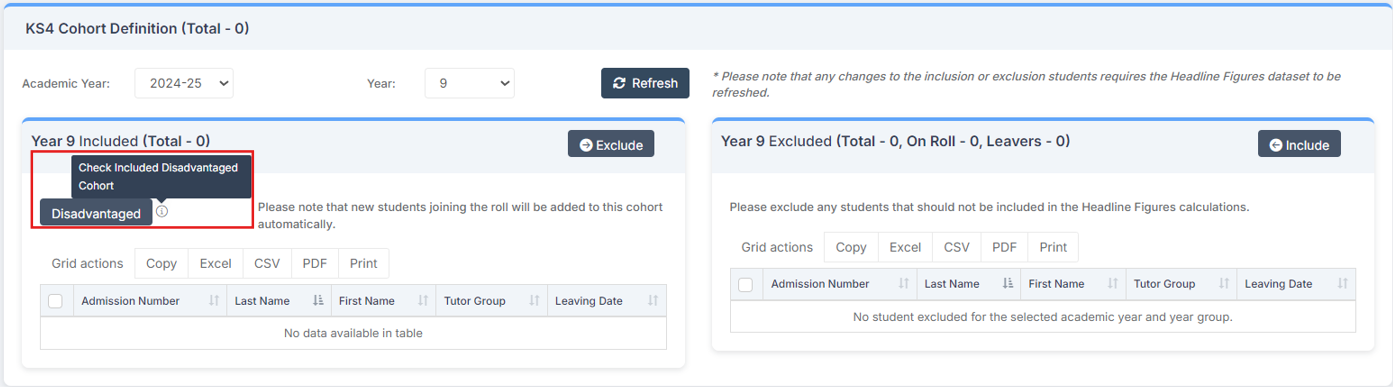Screen dimensions: 1393x387
Task: Print the Included grid
Action: 364,263
